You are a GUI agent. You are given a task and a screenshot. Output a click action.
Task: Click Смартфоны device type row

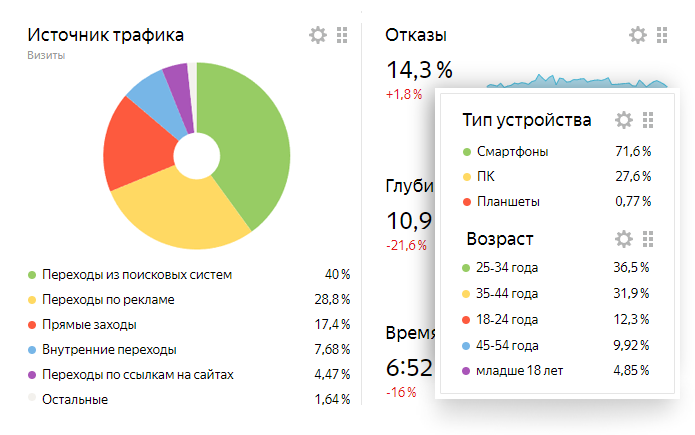pyautogui.click(x=512, y=152)
